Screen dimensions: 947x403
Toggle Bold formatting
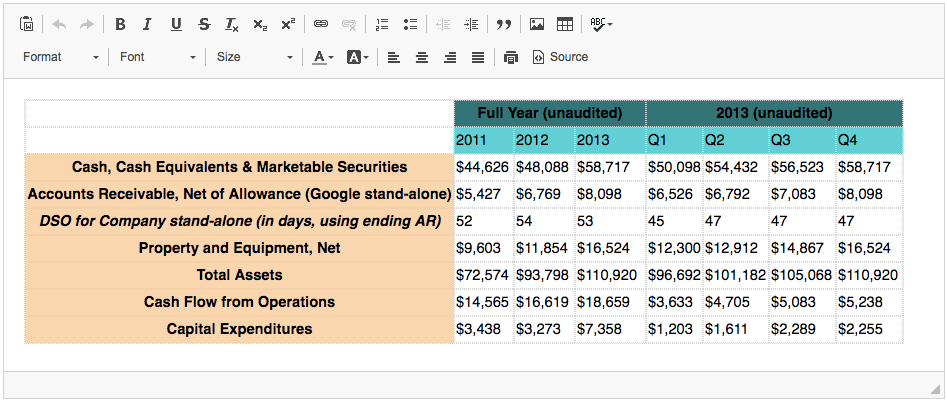tap(120, 24)
